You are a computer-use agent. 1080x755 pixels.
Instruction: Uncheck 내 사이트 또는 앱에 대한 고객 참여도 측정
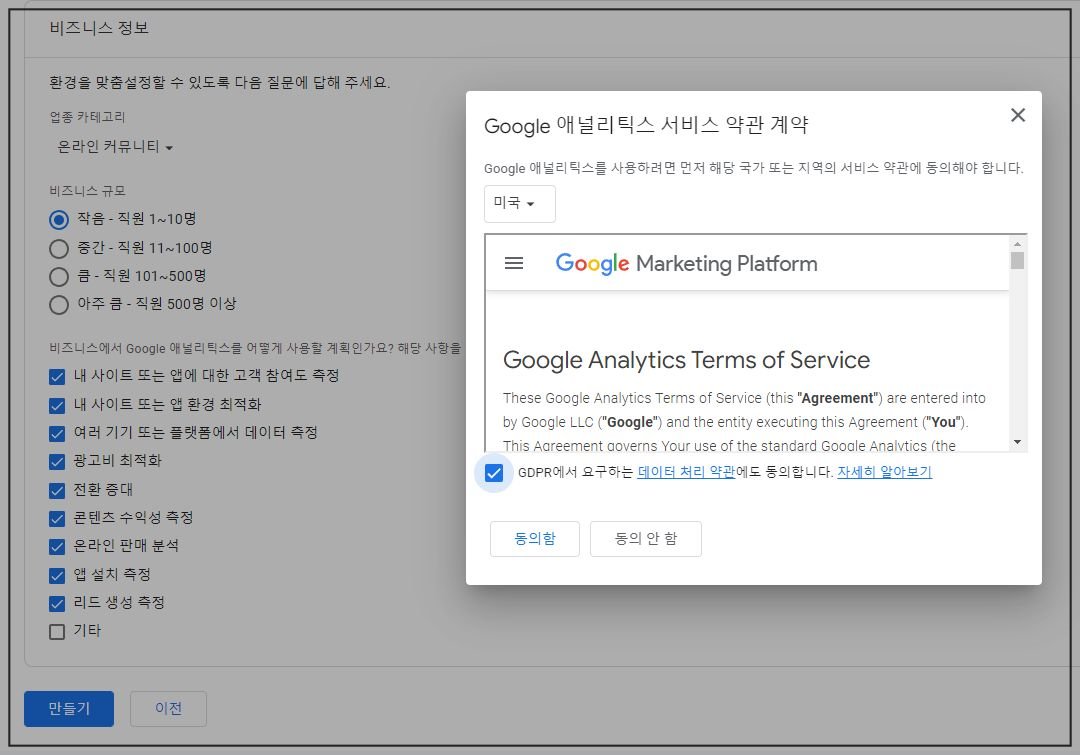pos(57,377)
